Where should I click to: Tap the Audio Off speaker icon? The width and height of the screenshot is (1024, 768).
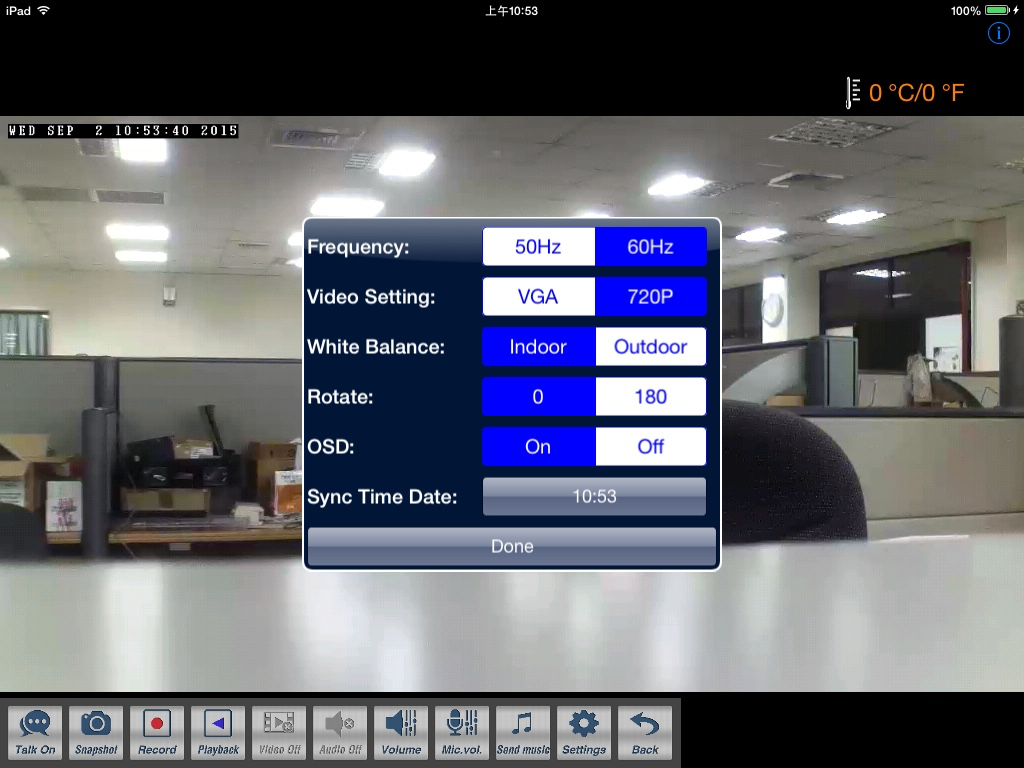(x=340, y=732)
